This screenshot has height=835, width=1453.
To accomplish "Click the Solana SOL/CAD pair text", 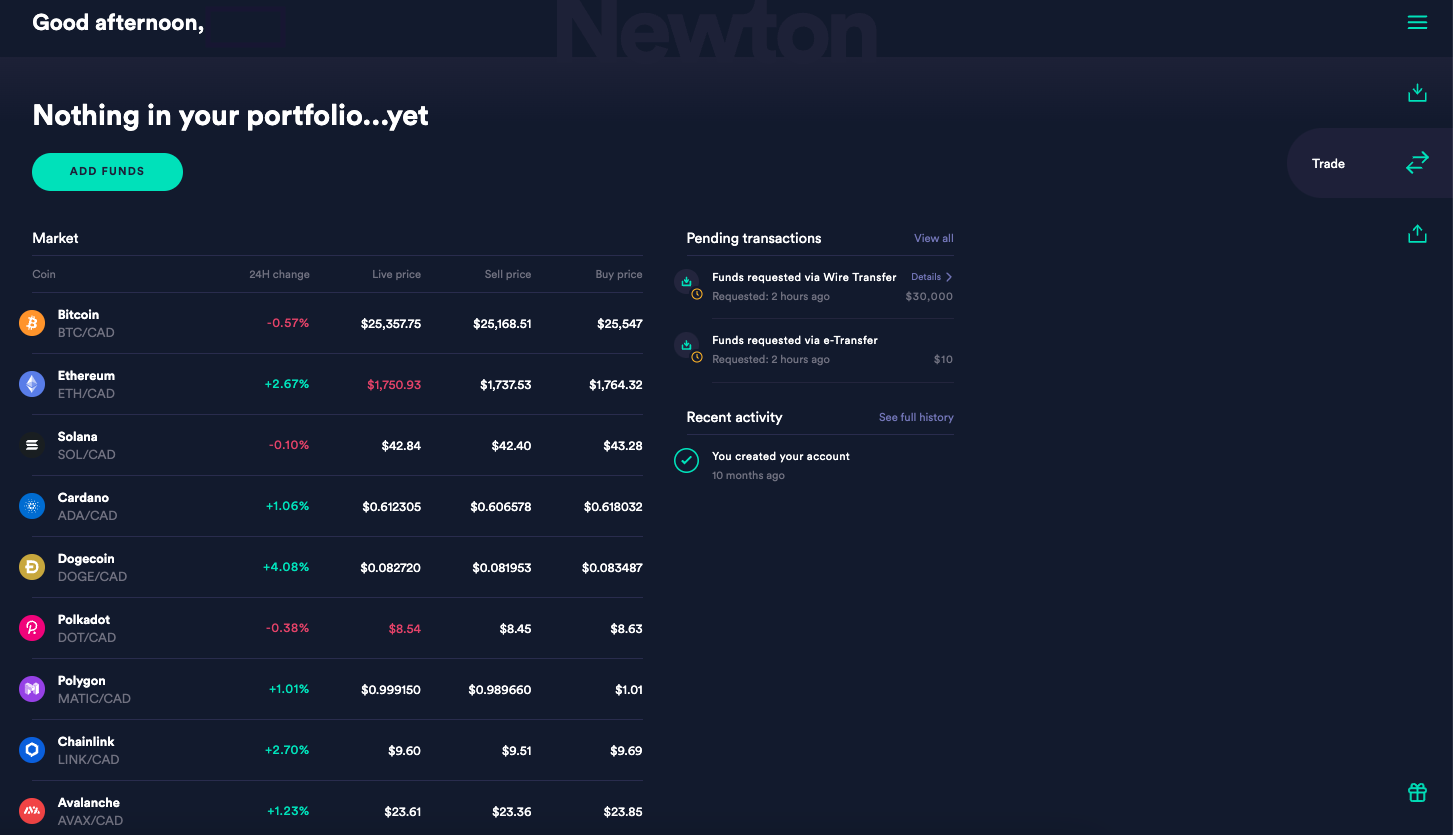I will pos(87,454).
